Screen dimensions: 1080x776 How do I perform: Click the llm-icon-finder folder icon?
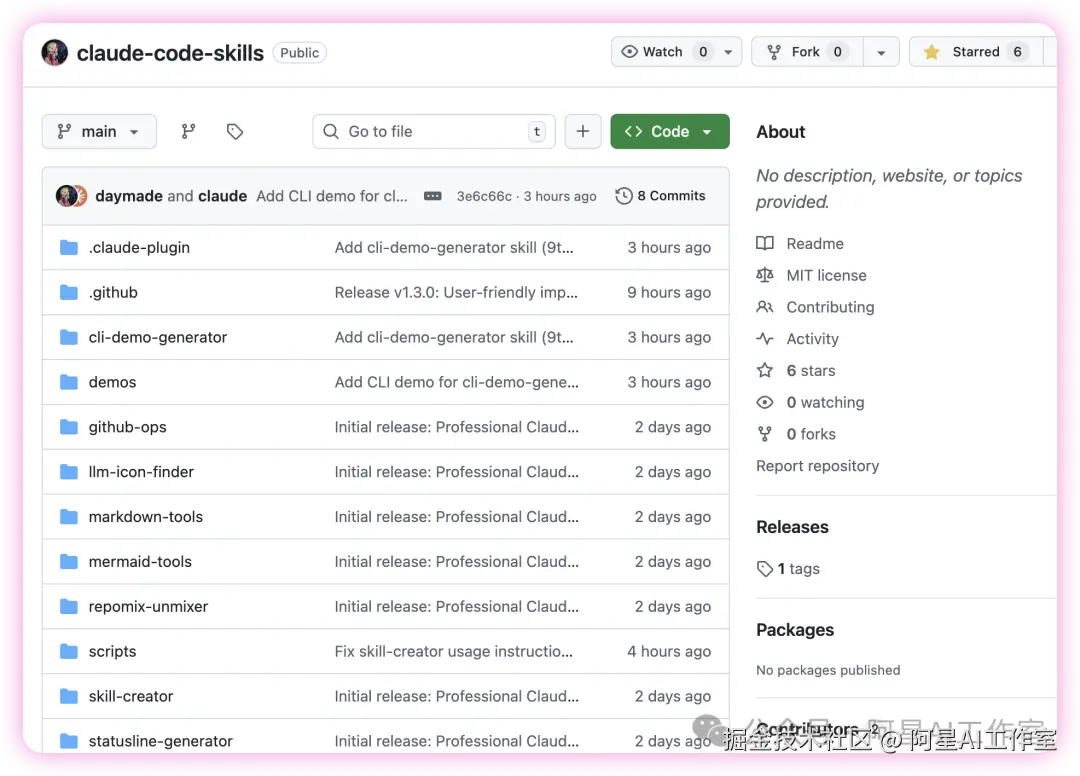(x=69, y=472)
